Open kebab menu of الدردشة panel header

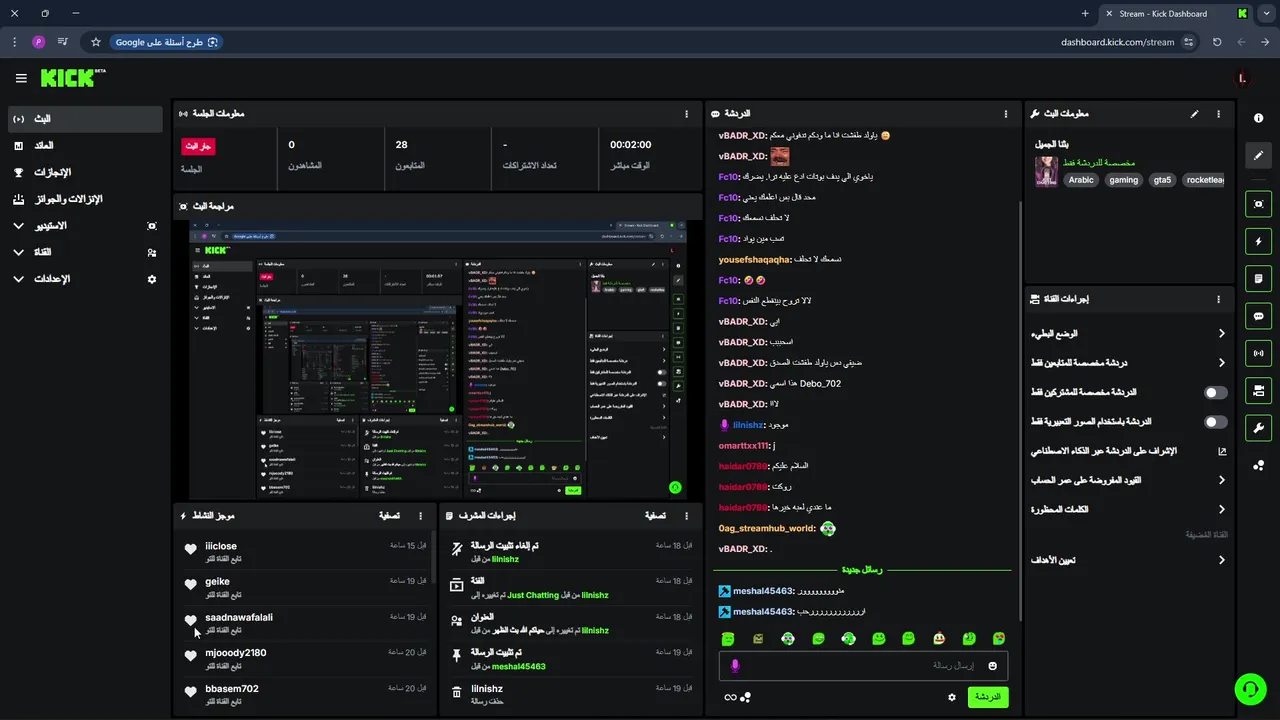[x=1006, y=114]
